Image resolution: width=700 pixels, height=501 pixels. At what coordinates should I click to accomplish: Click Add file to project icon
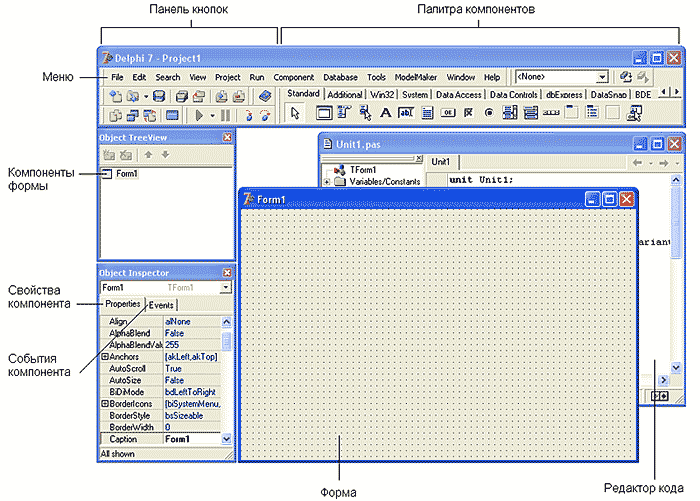222,96
